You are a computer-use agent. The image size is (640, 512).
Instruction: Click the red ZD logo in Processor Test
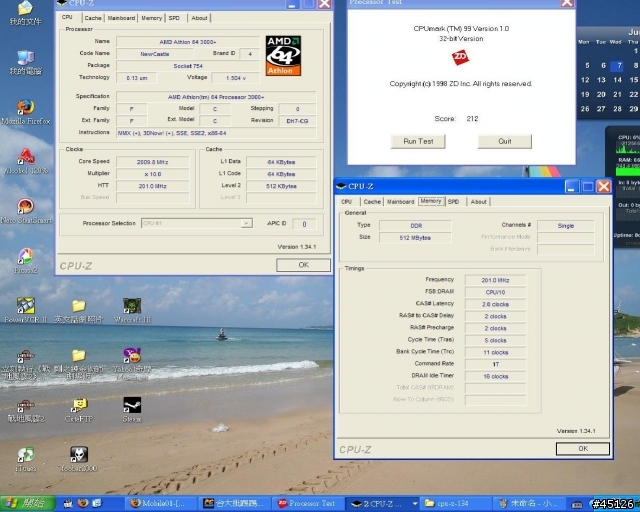(x=460, y=57)
